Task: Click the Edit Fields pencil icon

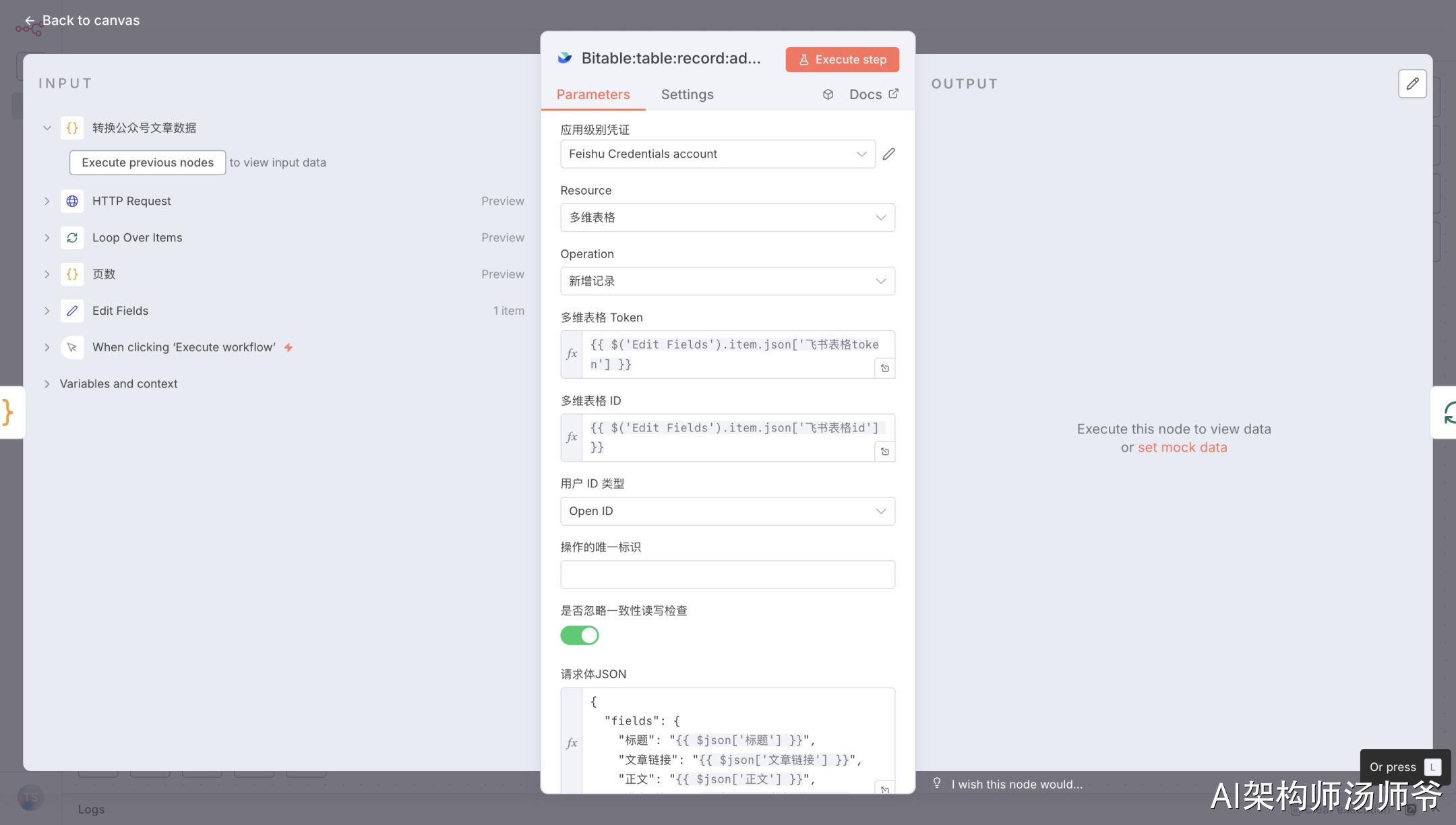Action: [72, 311]
